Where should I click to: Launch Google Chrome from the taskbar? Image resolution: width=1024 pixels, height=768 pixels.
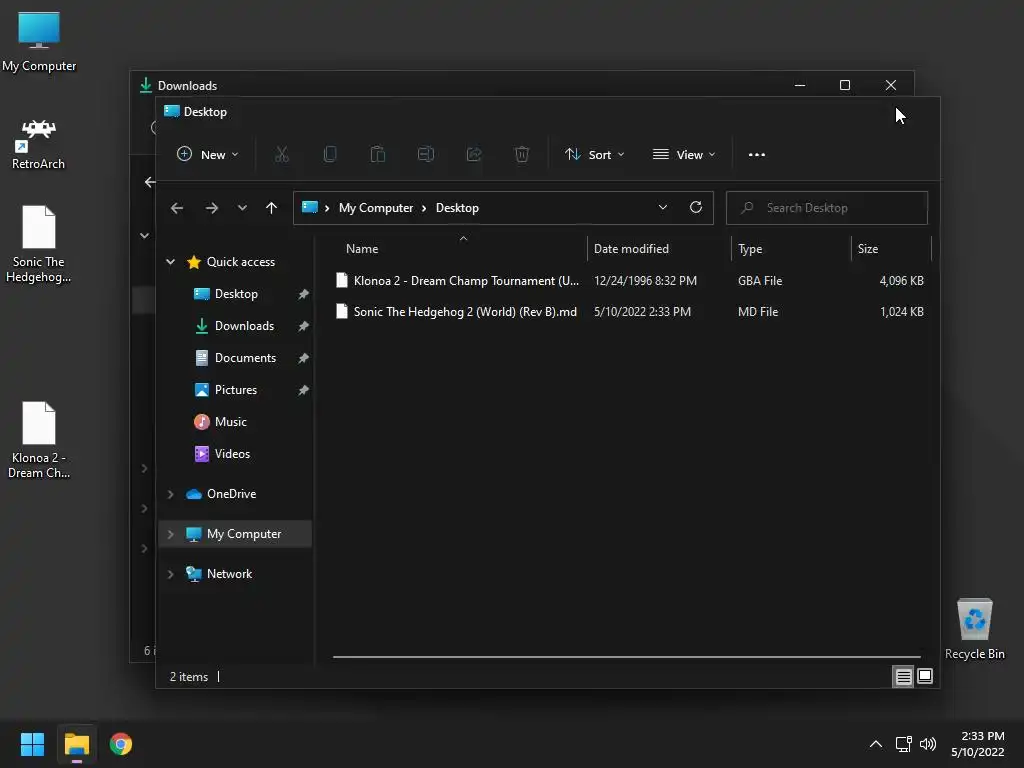coord(121,744)
